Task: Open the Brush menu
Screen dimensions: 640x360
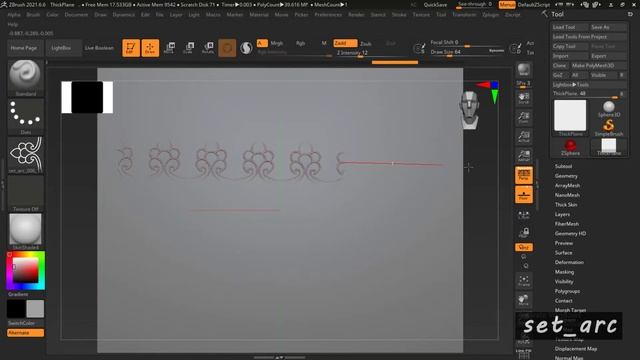Action: [33, 15]
